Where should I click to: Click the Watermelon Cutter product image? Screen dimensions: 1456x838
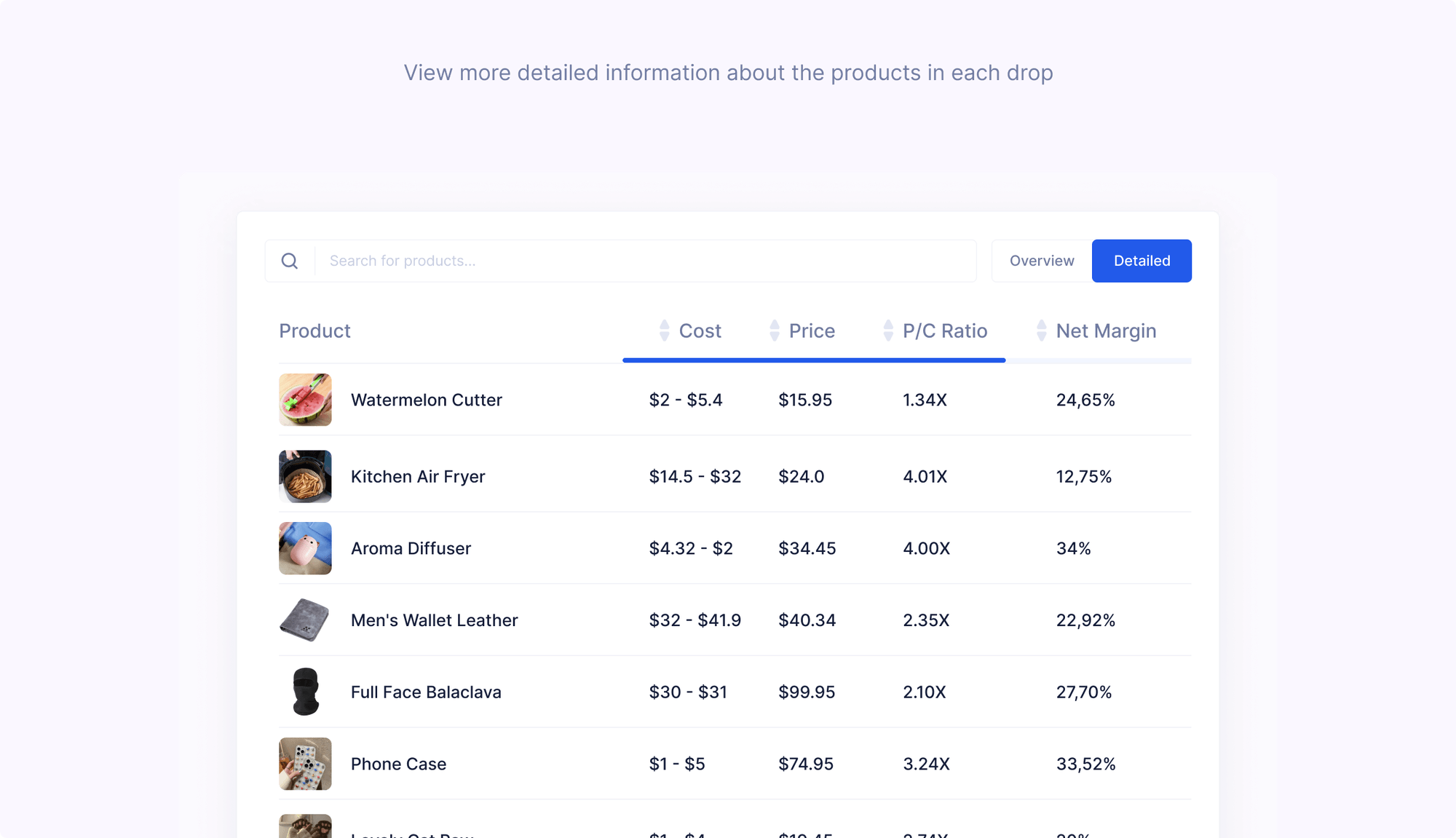[305, 400]
